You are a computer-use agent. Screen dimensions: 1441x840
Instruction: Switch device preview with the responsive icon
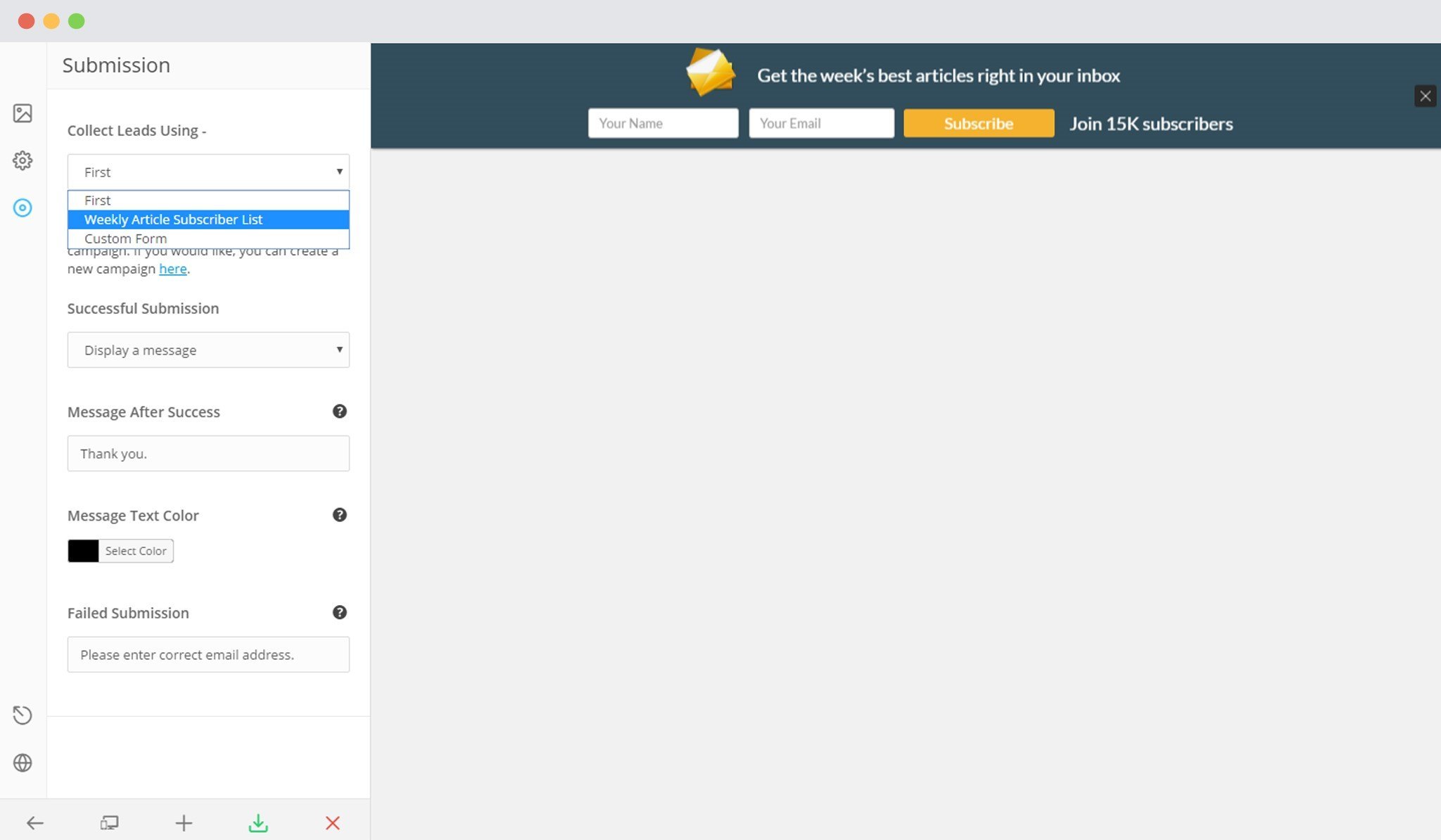[109, 822]
